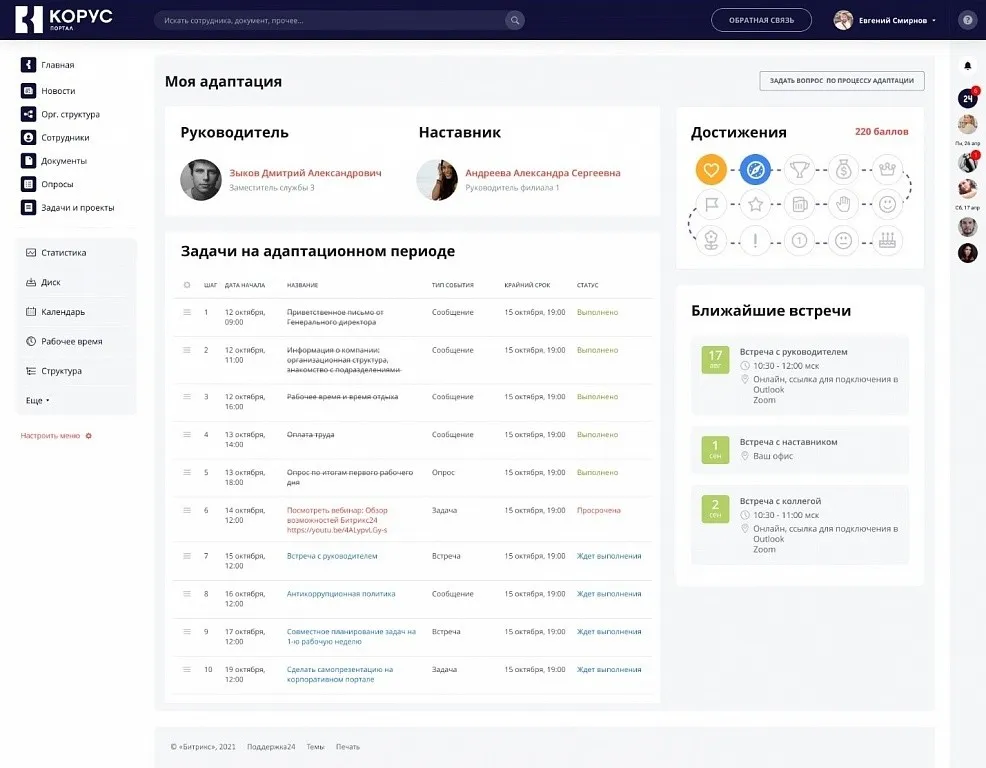986x768 pixels.
Task: Open 'Задачи и проекты' in sidebar
Action: coord(77,208)
